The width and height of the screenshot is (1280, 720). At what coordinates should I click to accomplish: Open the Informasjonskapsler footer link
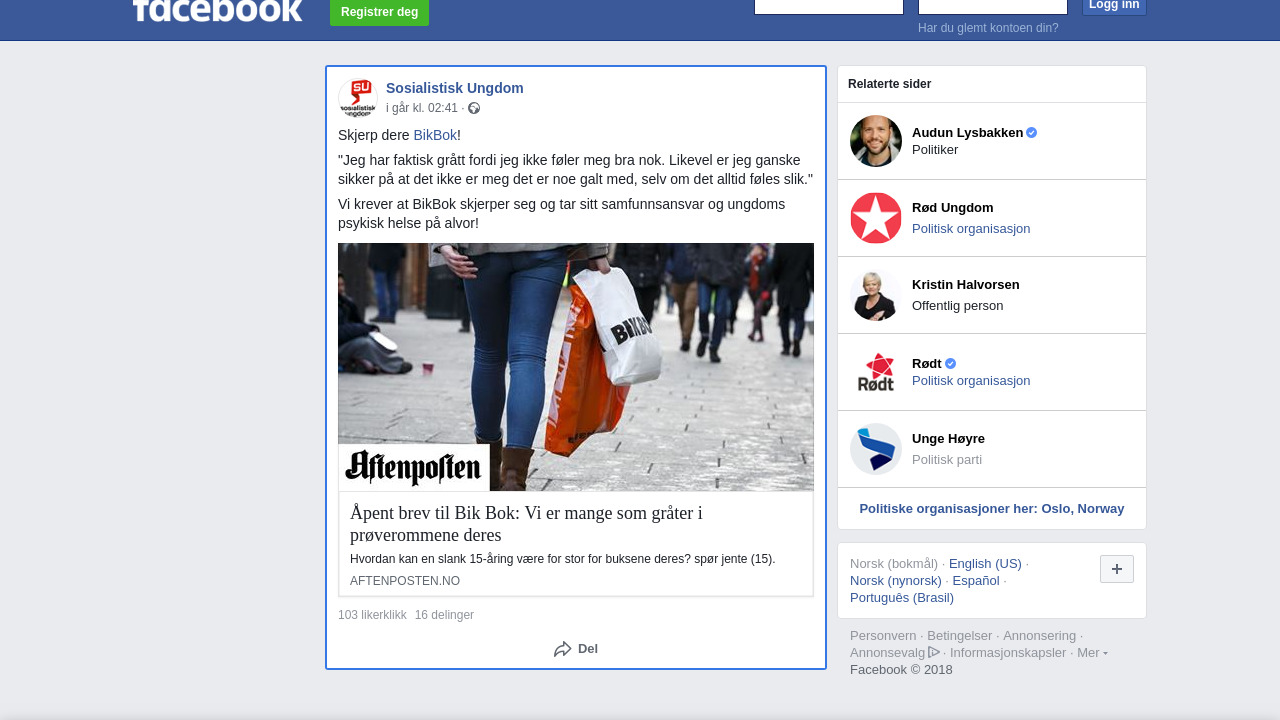tap(1008, 653)
